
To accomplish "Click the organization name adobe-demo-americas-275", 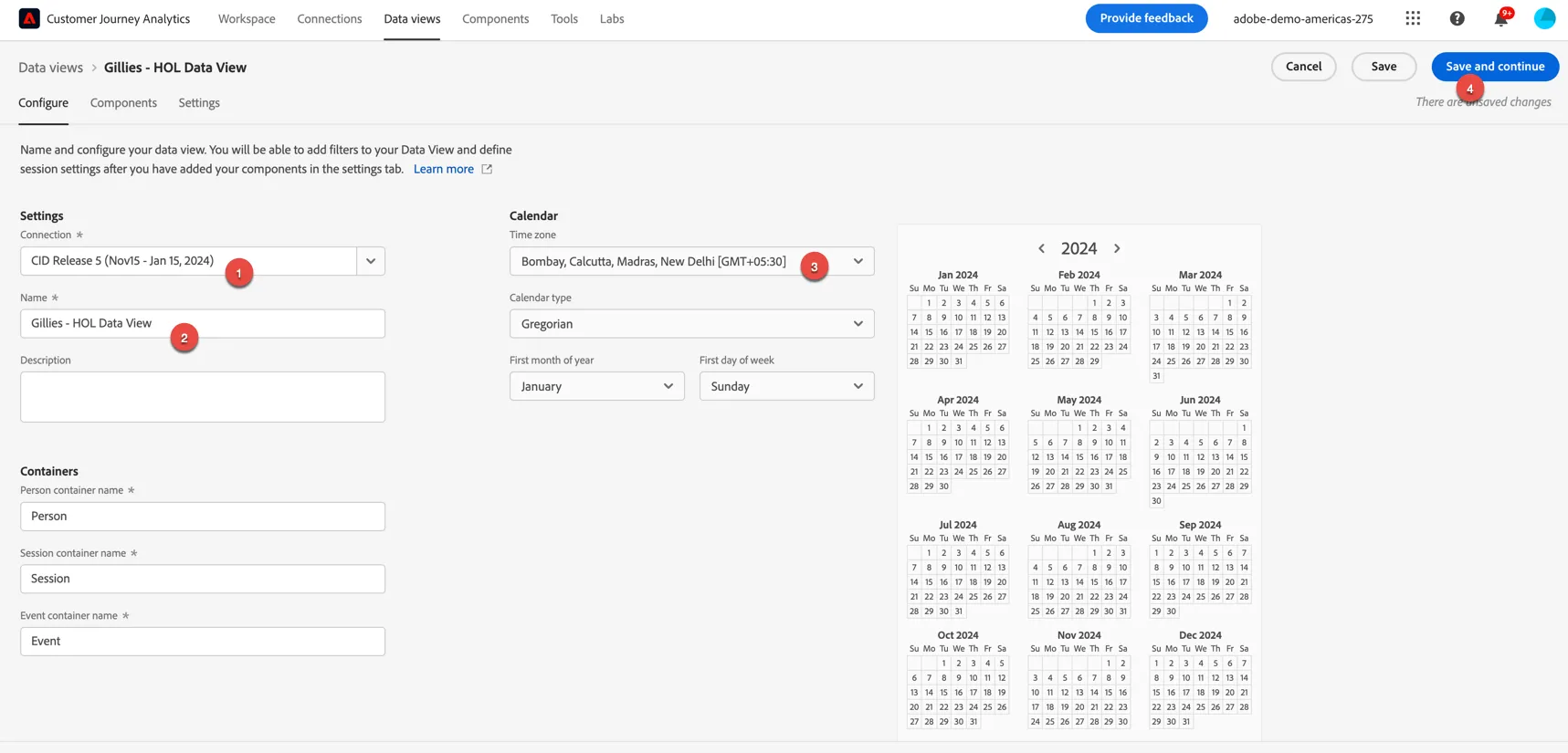I will click(x=1303, y=18).
